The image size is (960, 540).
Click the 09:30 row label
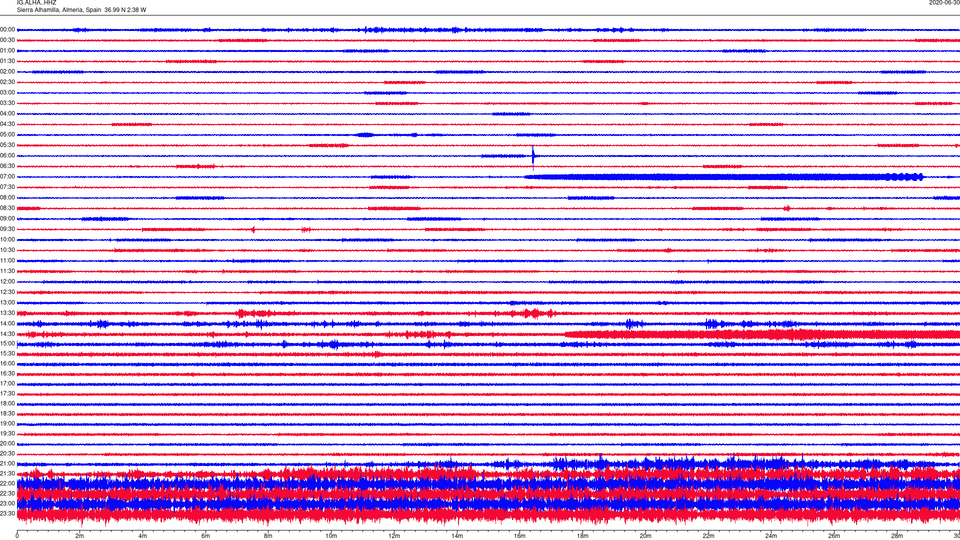(x=7, y=229)
